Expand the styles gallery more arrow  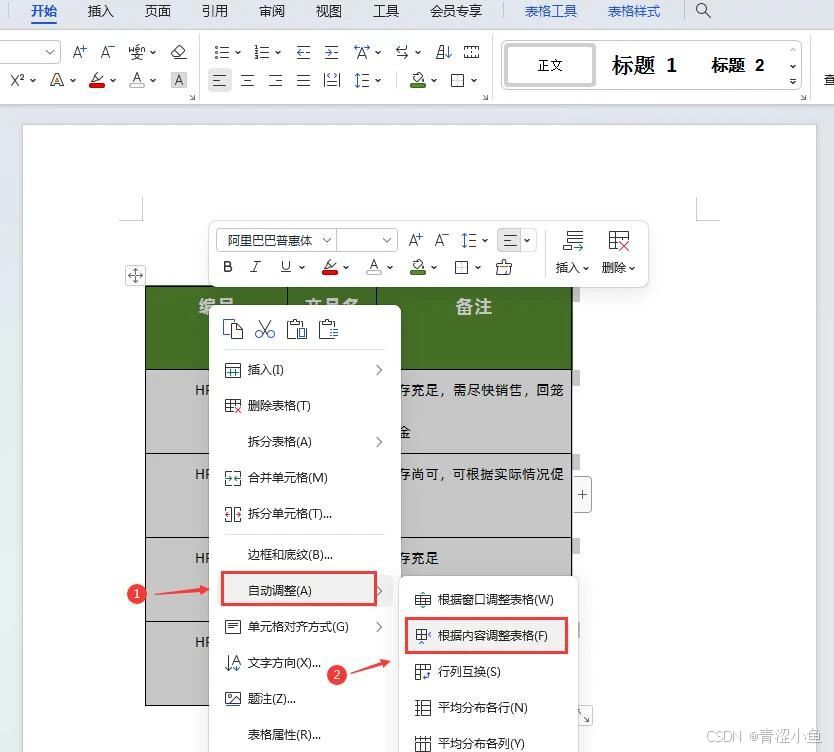click(x=793, y=81)
